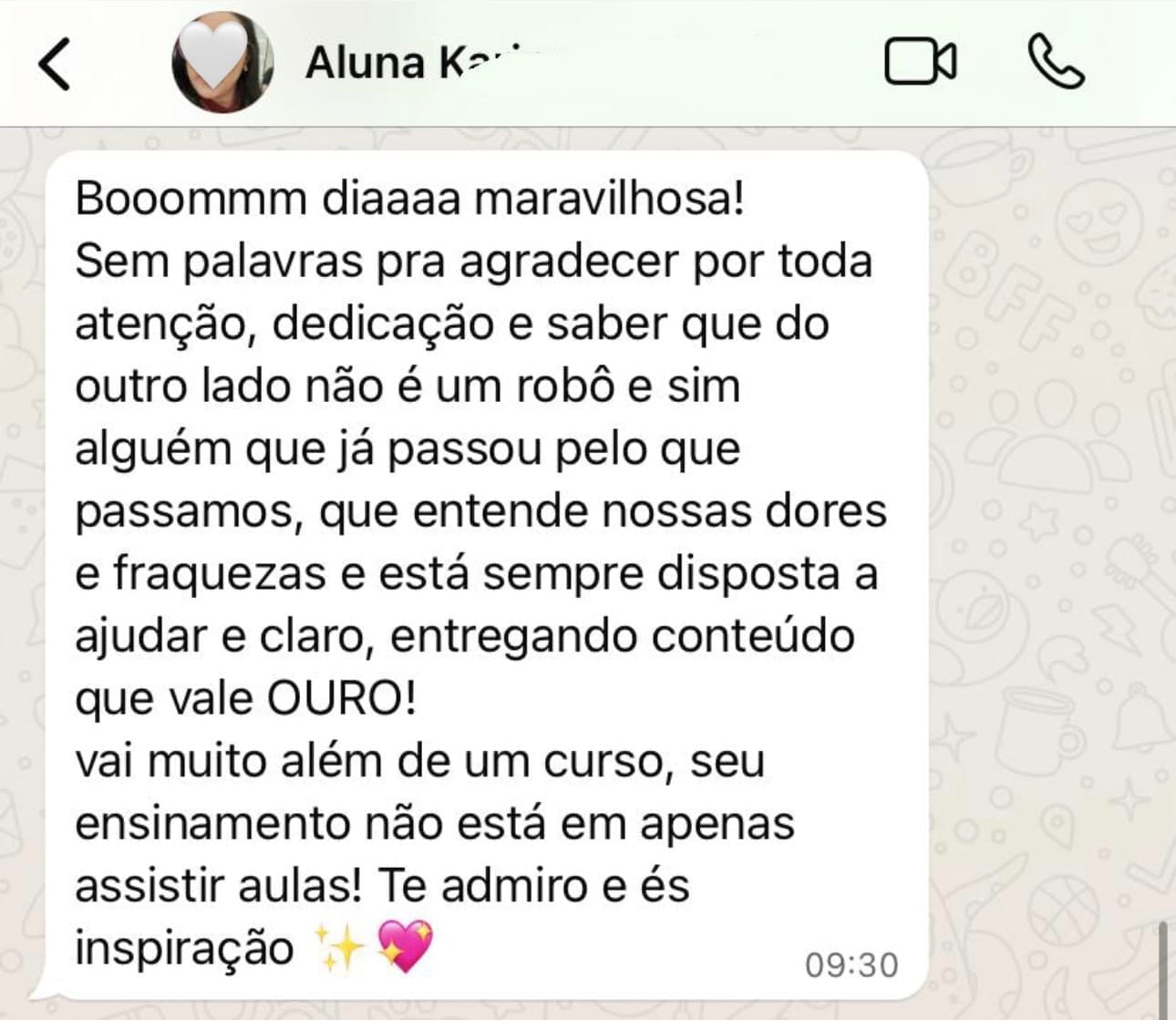The height and width of the screenshot is (1020, 1176).
Task: Tap the sparkles emoji in the message
Action: pos(337,946)
